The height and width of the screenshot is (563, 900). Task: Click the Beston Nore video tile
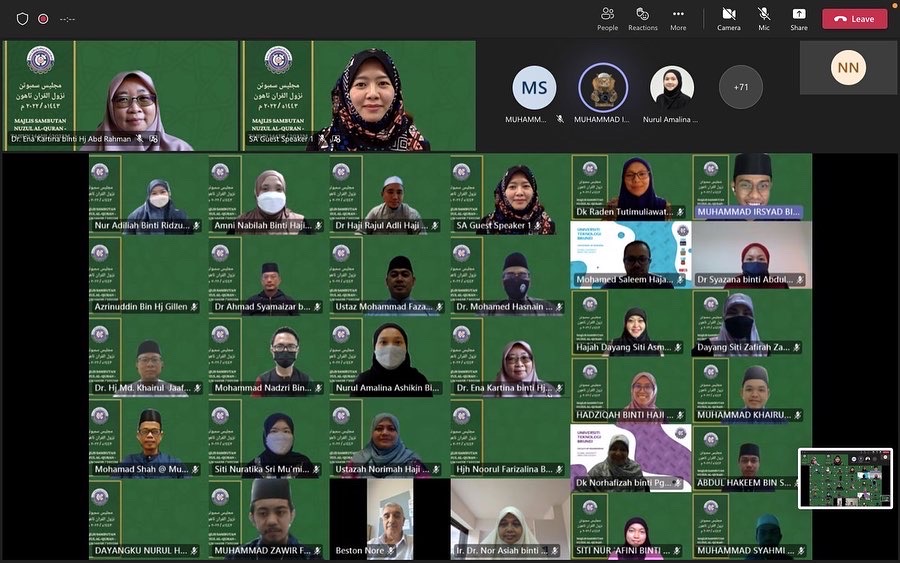coord(389,518)
